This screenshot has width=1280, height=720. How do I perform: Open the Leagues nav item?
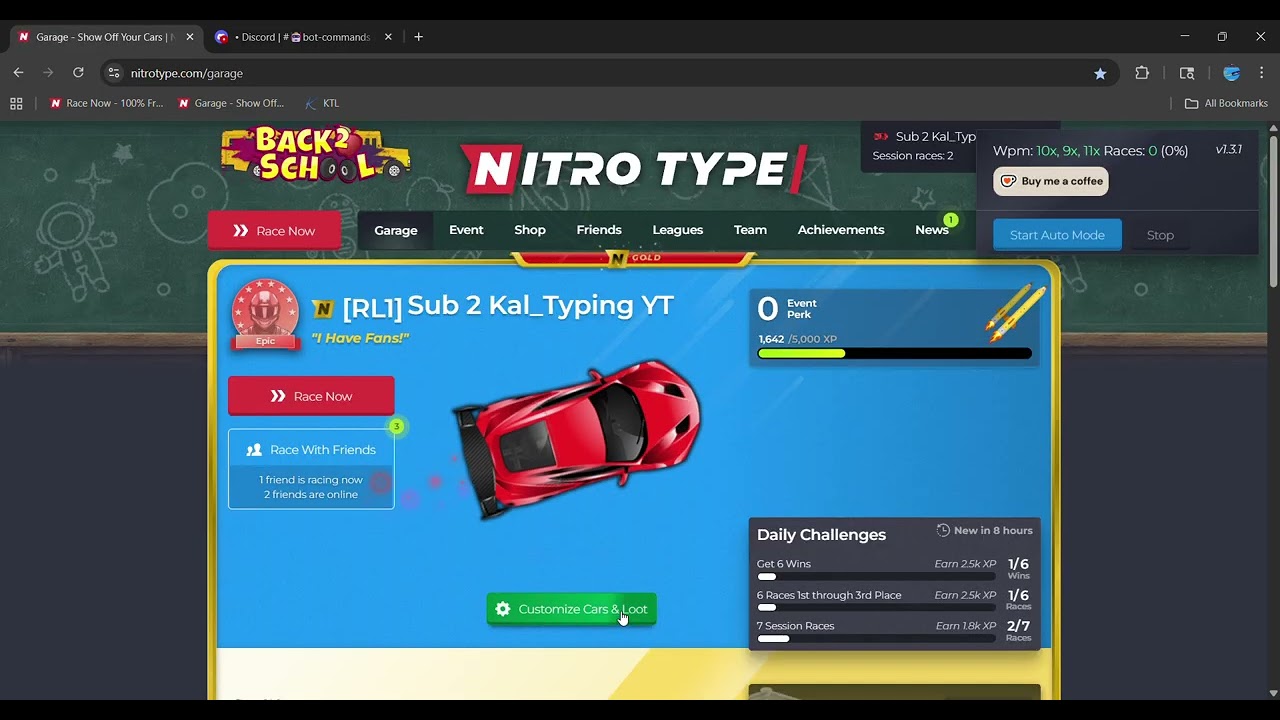pyautogui.click(x=678, y=230)
